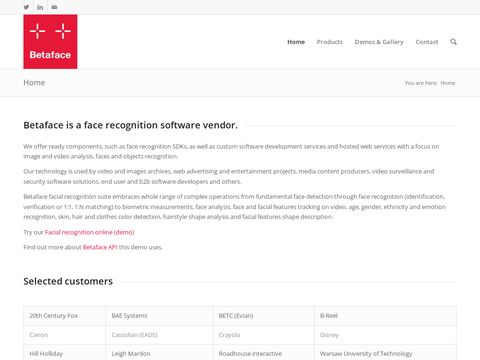Select the B-Reel cell

coord(385,316)
